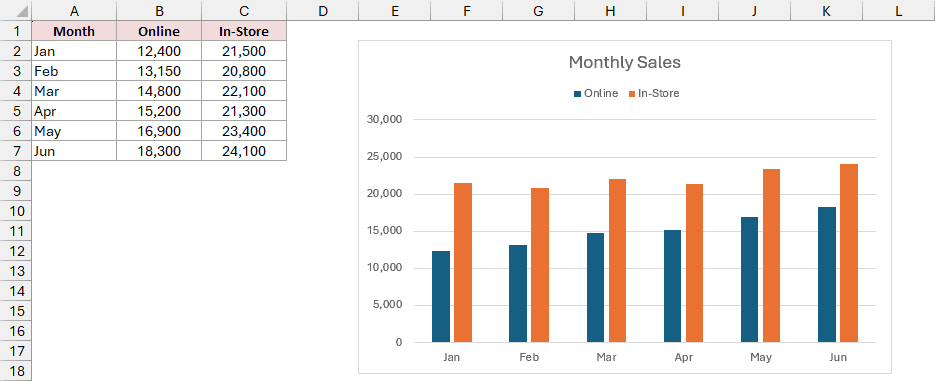935x381 pixels.
Task: Select column L header
Action: [899, 10]
